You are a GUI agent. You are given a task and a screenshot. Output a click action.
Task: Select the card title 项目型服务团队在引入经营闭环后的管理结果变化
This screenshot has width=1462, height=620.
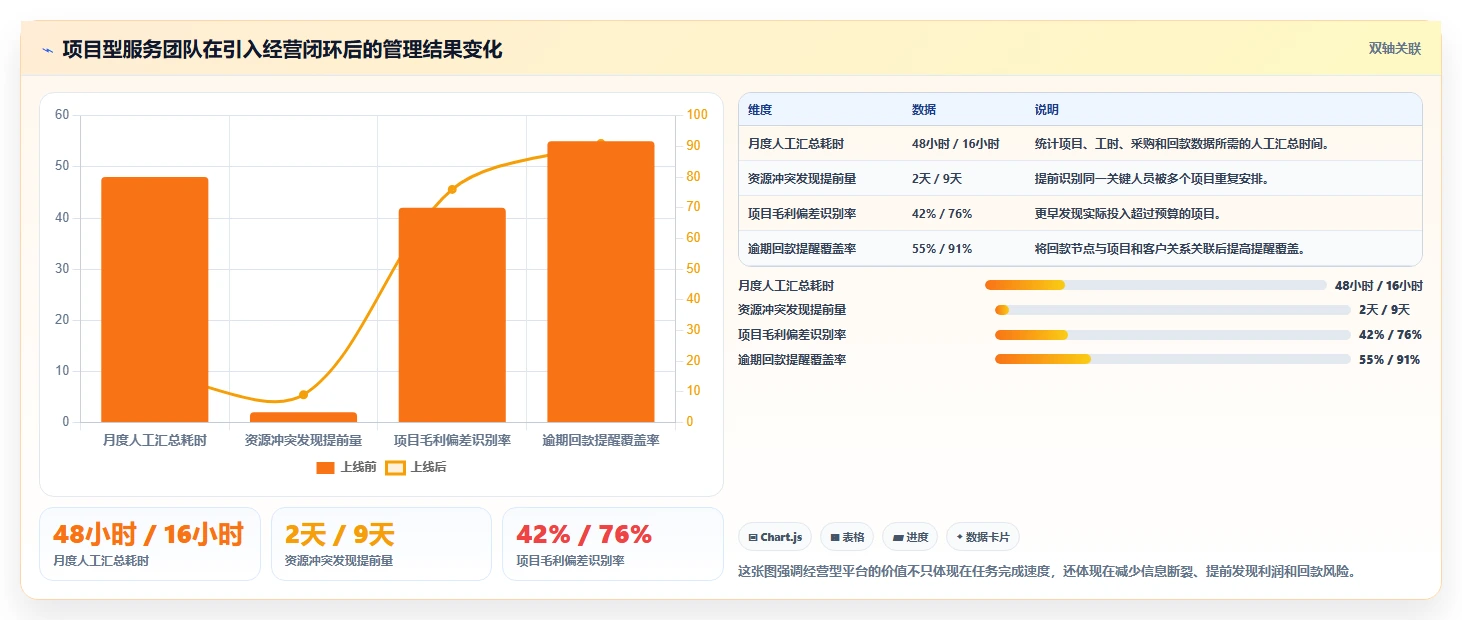[x=282, y=49]
